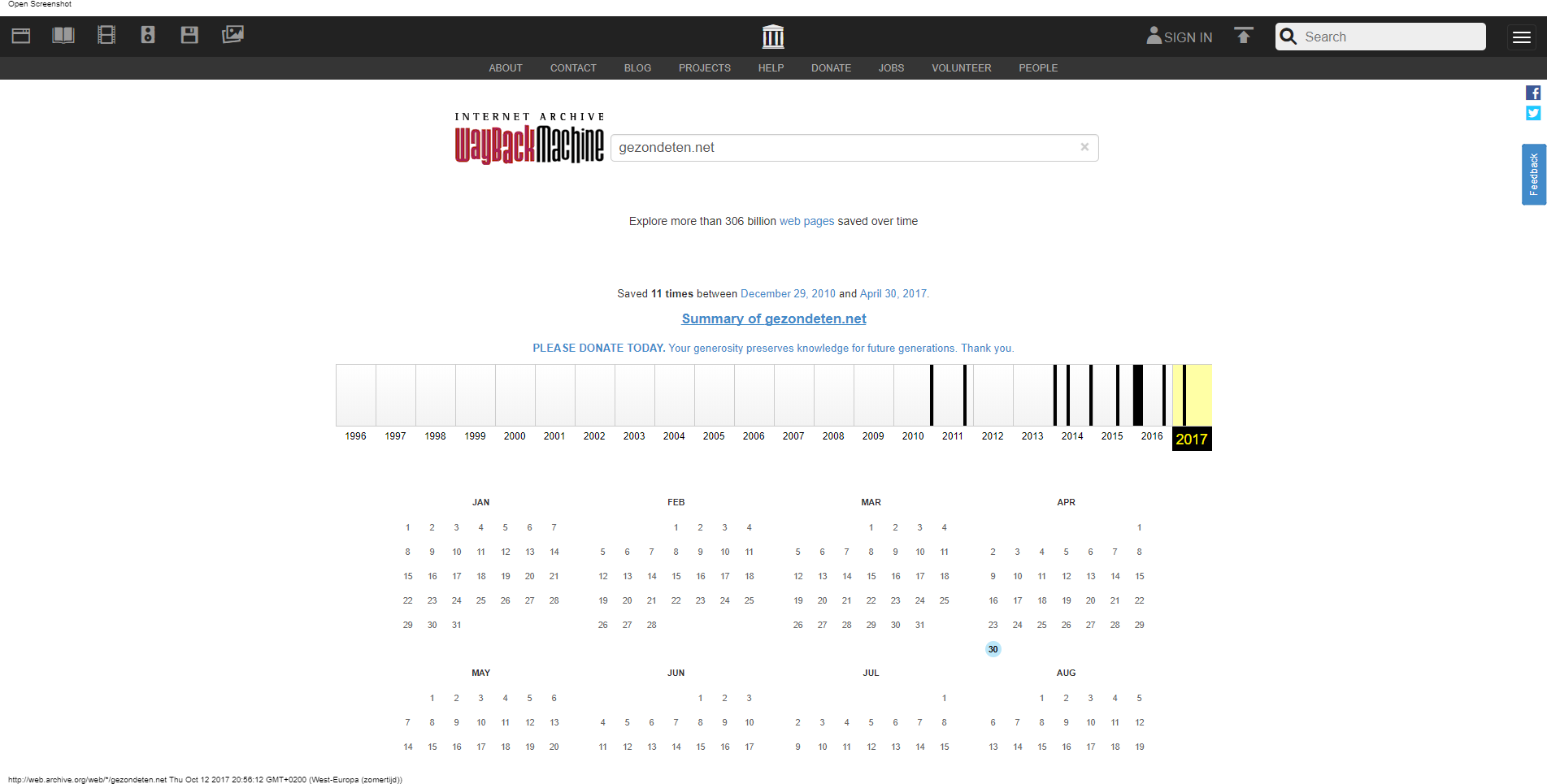Open the HELP menu item

(771, 68)
